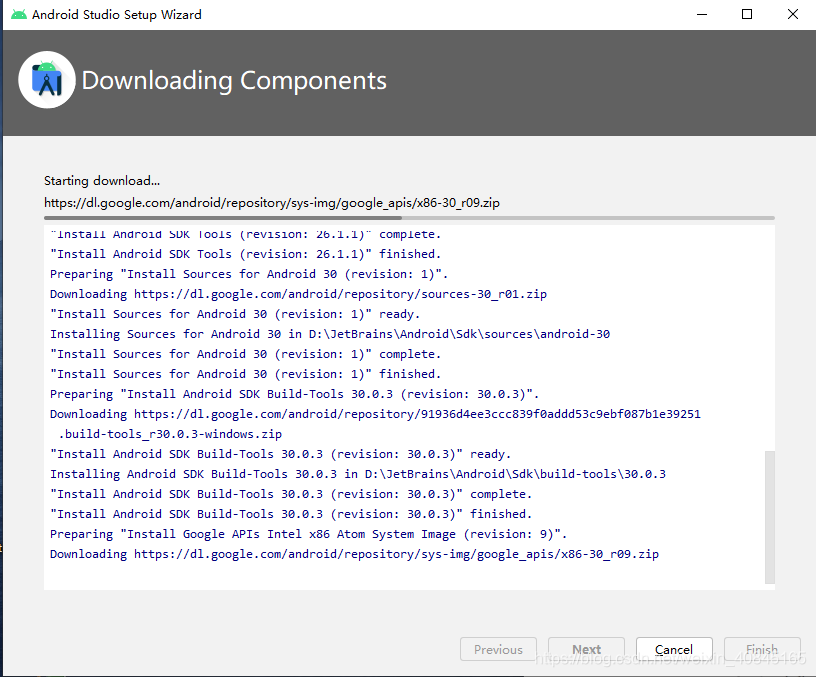Click the download progress bar
Image resolution: width=816 pixels, height=677 pixels.
410,218
